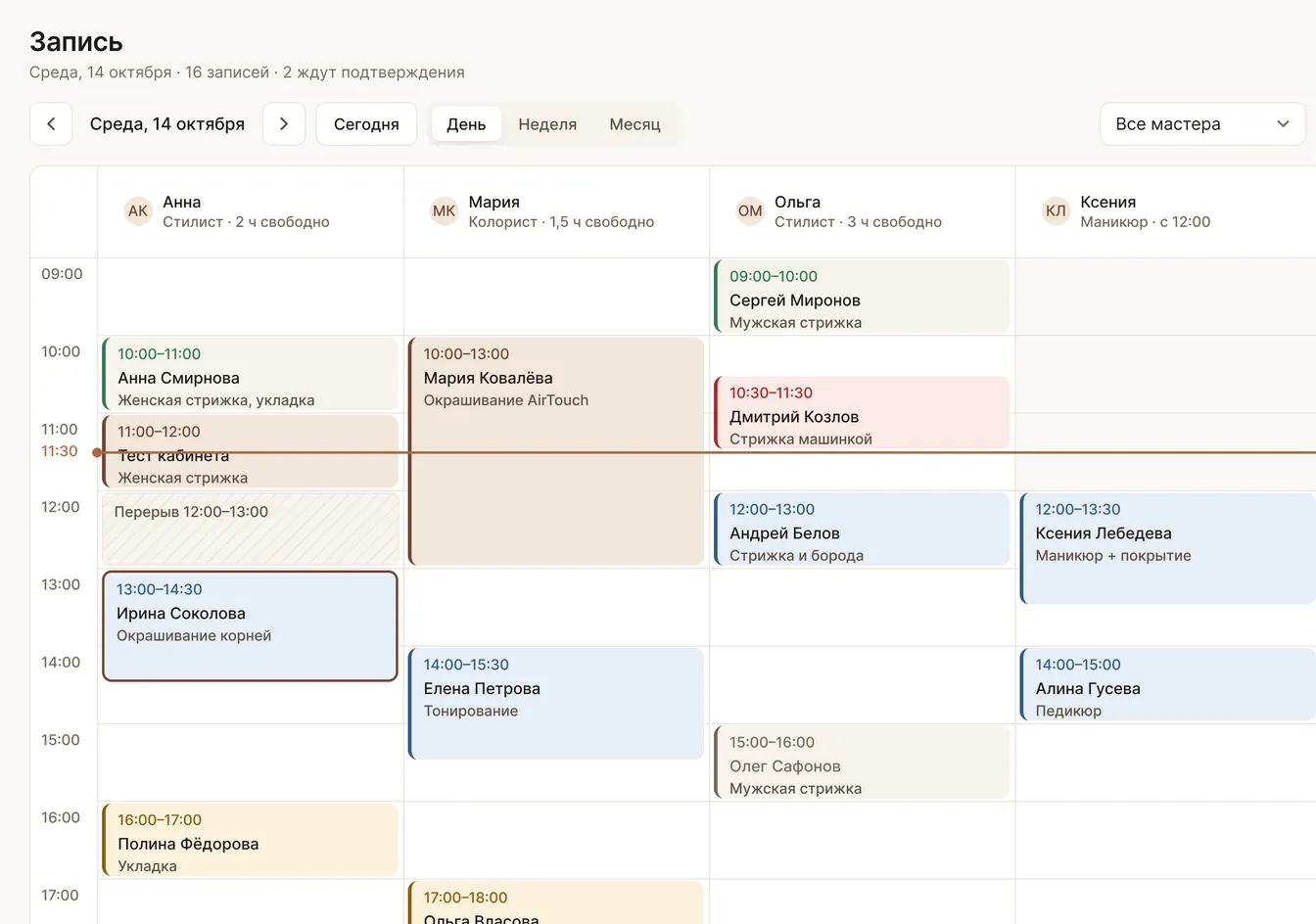Open Анна Смирнова 10:00–11:00 appointment
Screen dimensions: 1316x924
(x=251, y=375)
